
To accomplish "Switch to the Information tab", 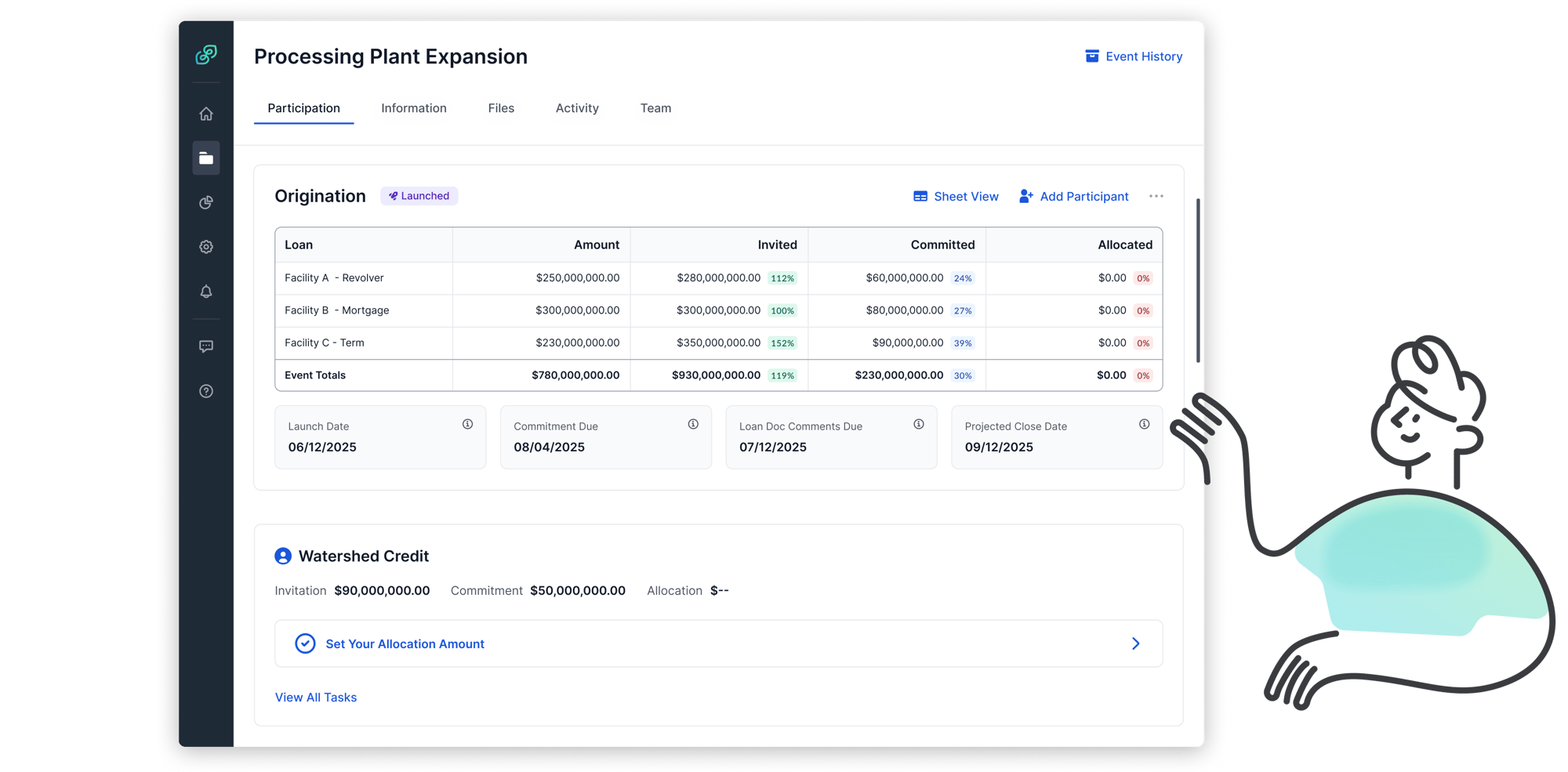I will (x=413, y=108).
